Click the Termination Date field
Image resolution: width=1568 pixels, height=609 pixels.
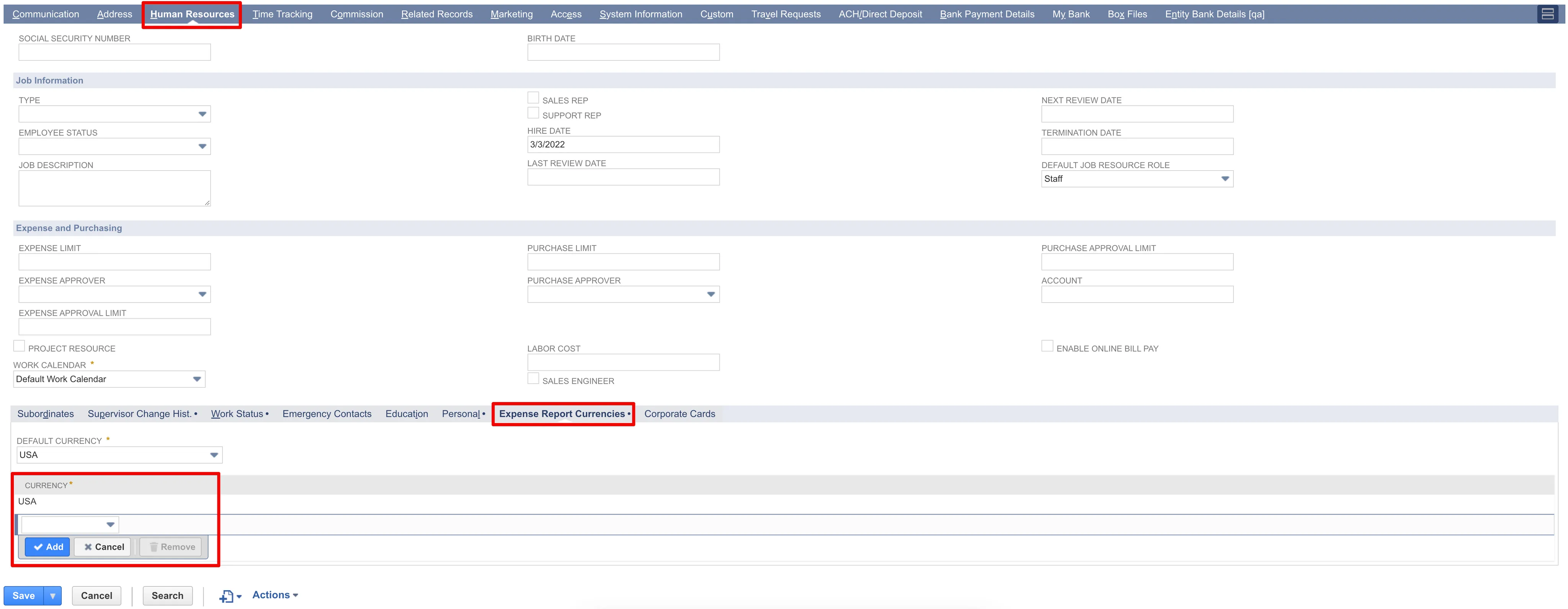pos(1137,146)
